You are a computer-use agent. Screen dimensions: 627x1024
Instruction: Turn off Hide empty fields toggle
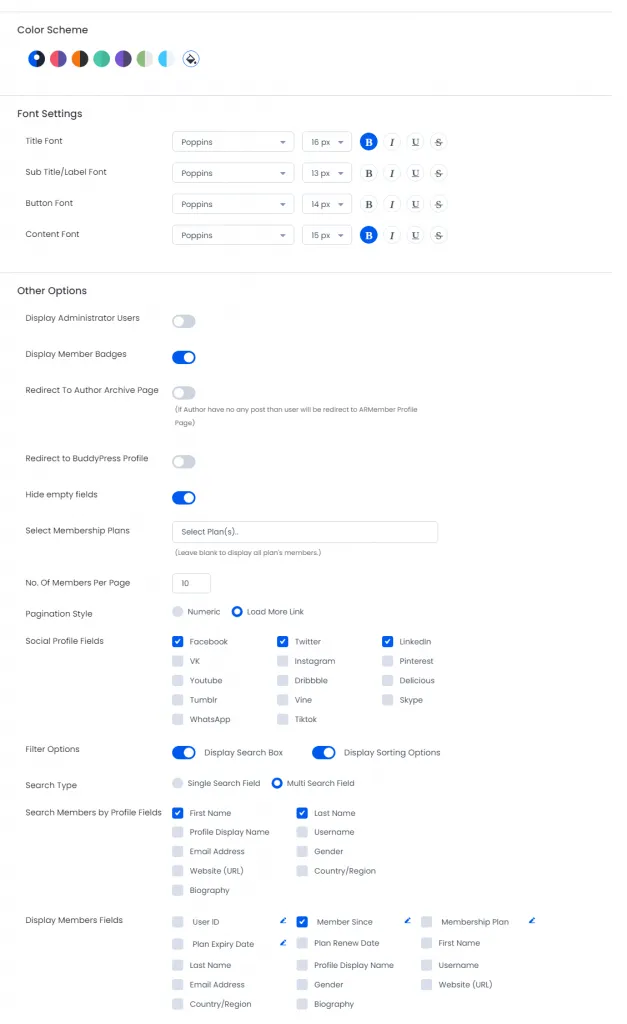click(184, 497)
